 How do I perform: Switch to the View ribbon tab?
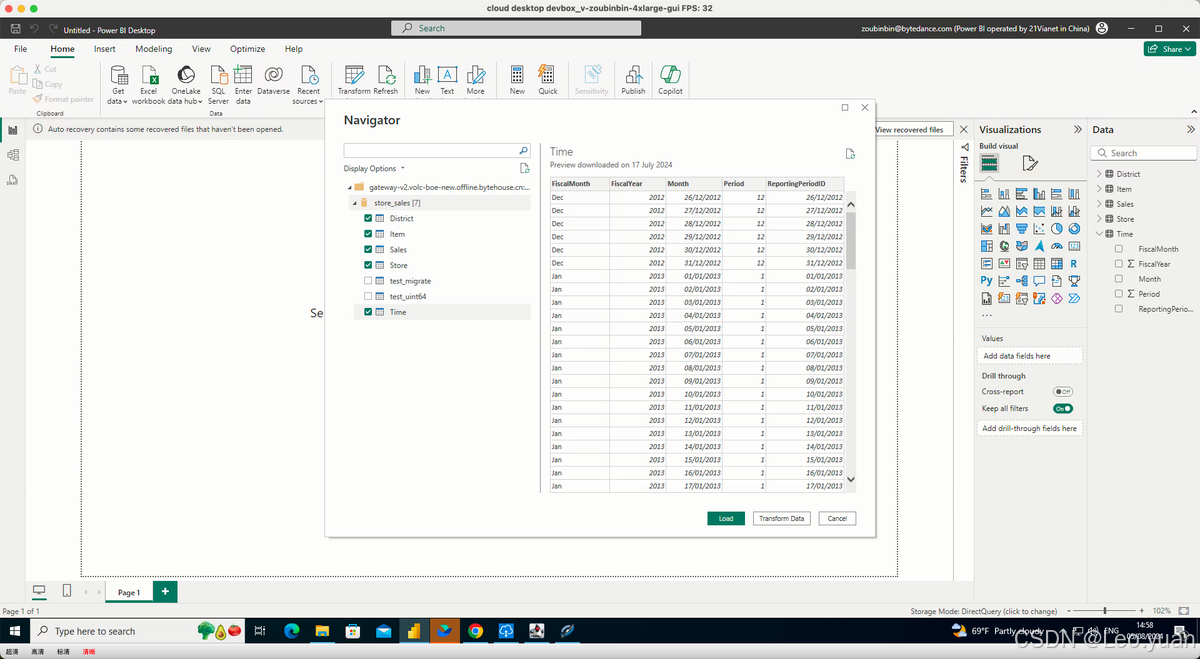point(201,49)
